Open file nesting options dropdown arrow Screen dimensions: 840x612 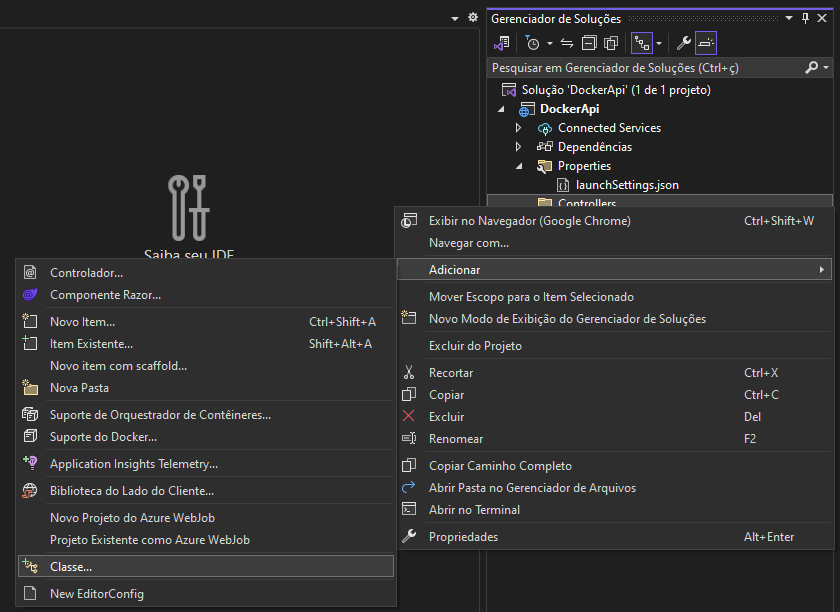[x=659, y=43]
